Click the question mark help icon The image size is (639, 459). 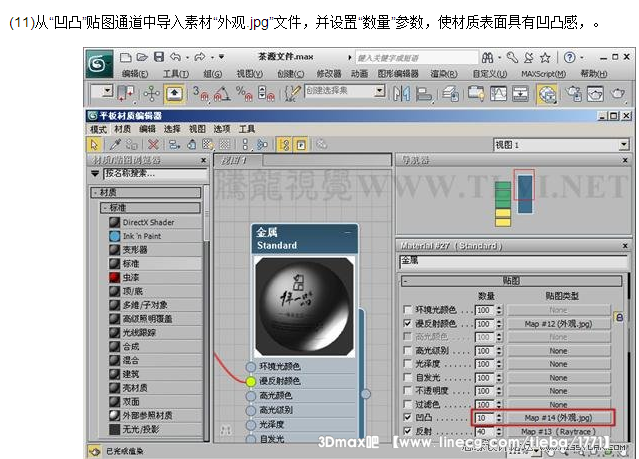point(569,57)
